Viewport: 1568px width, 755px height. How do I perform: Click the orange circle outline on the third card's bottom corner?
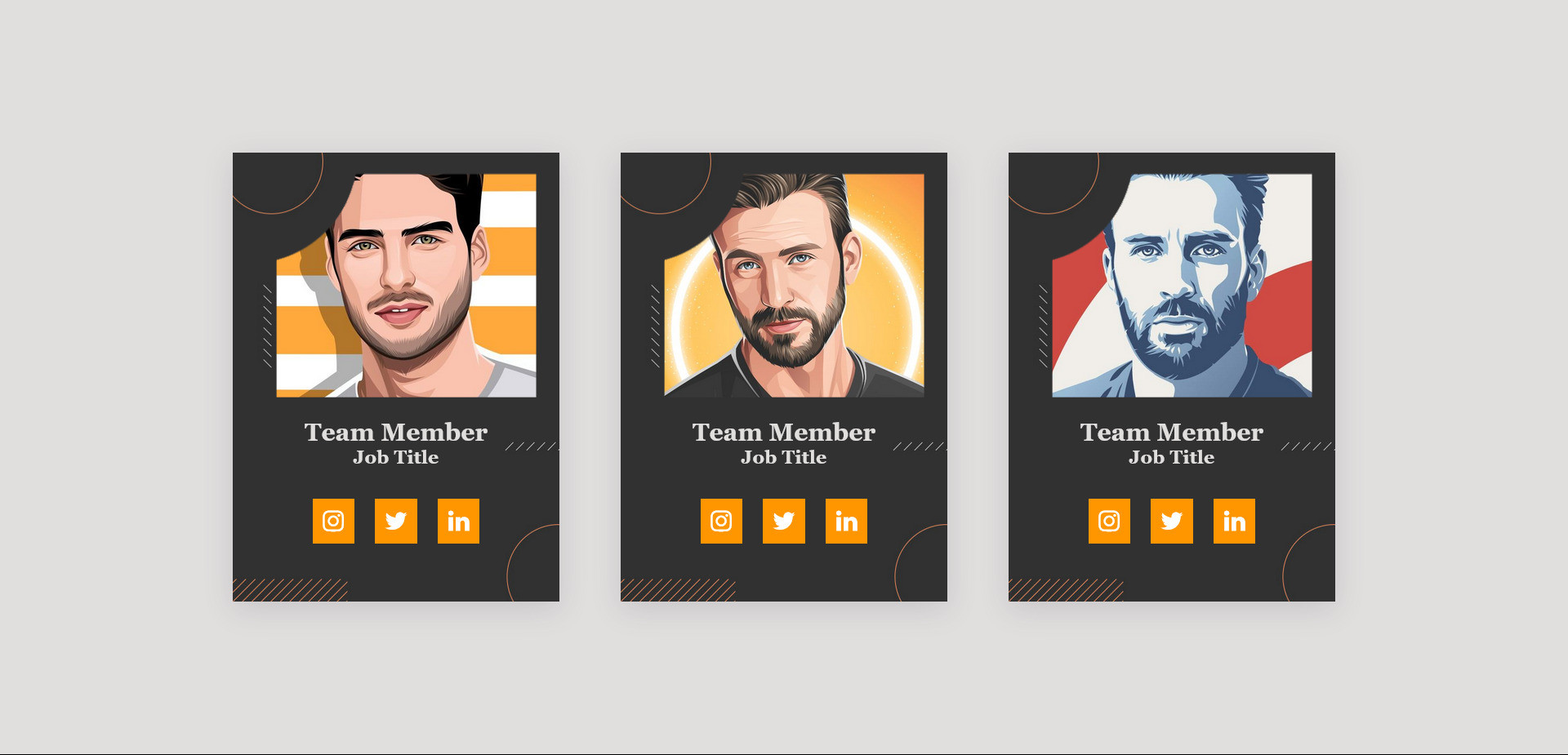(x=1309, y=563)
